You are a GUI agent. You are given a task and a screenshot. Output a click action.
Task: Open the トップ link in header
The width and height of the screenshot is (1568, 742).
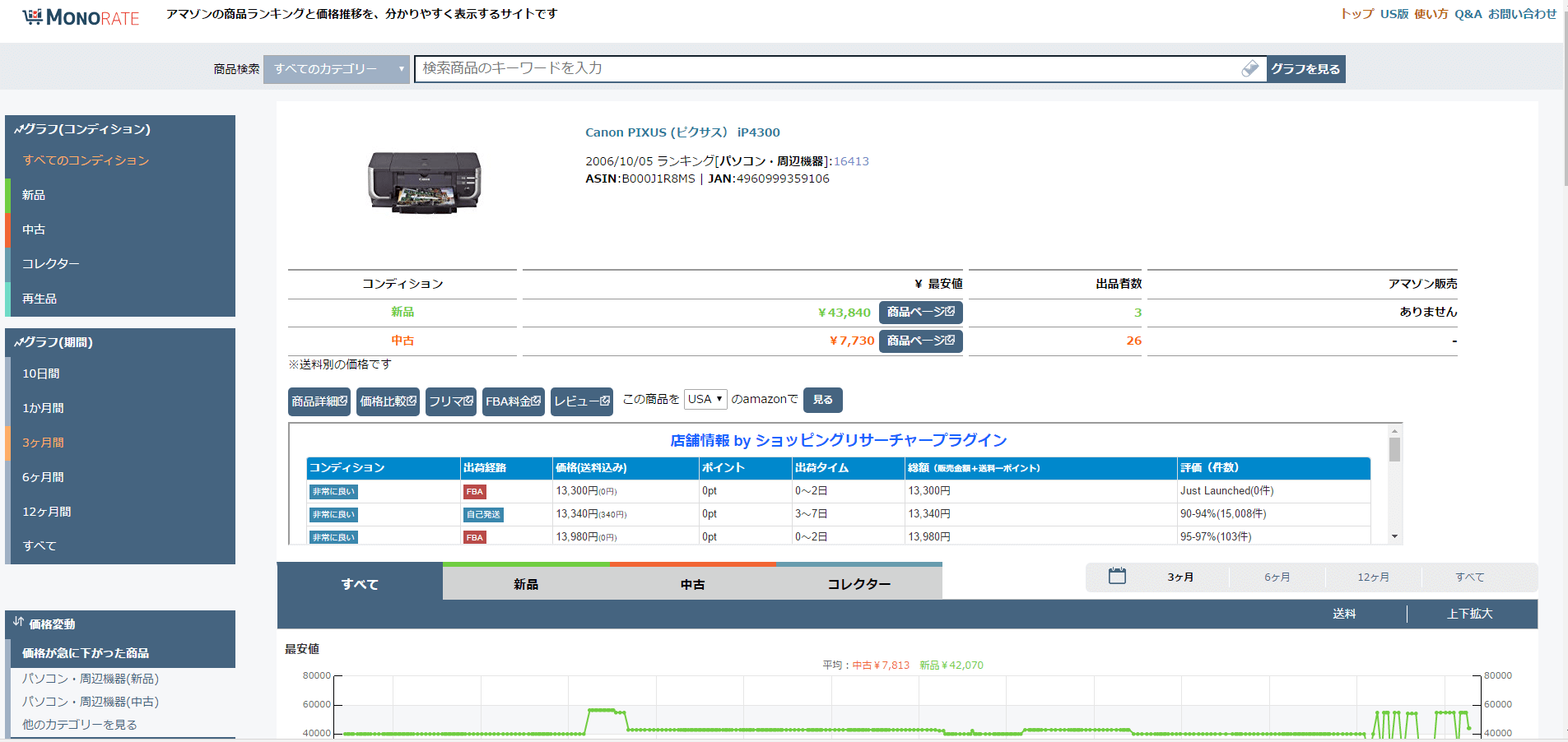point(1357,14)
